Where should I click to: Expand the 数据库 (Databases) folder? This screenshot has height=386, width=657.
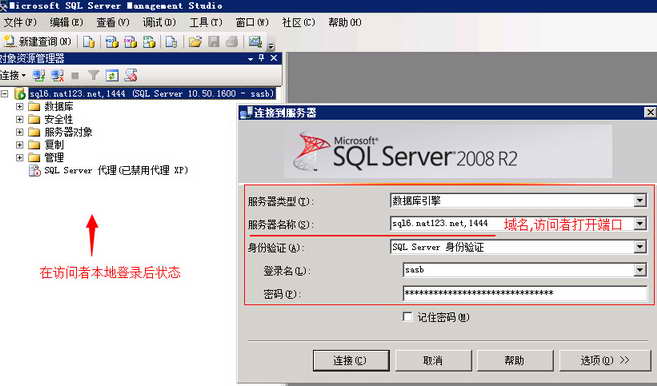pyautogui.click(x=19, y=106)
